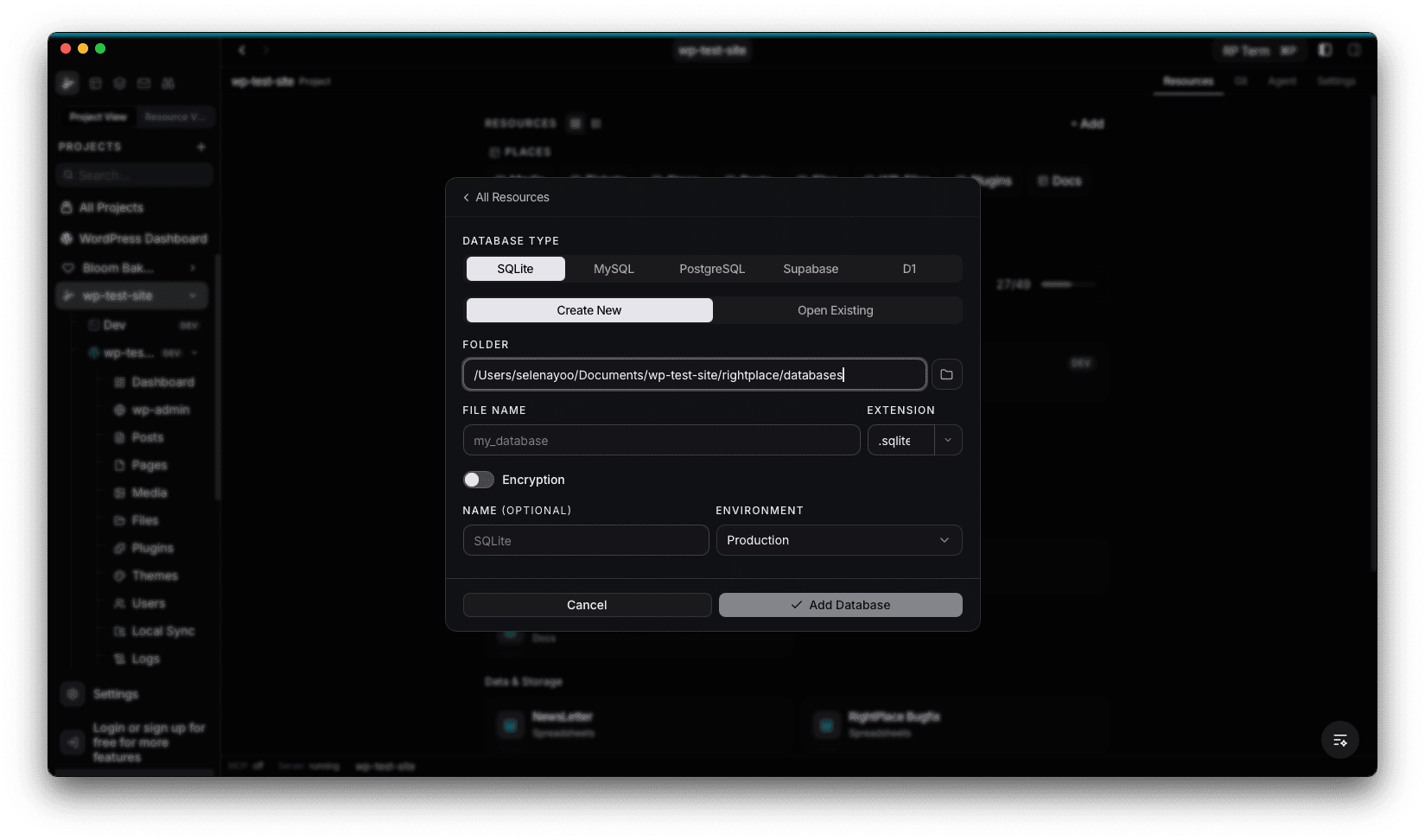Click the plus icon next to Projects

pos(201,147)
